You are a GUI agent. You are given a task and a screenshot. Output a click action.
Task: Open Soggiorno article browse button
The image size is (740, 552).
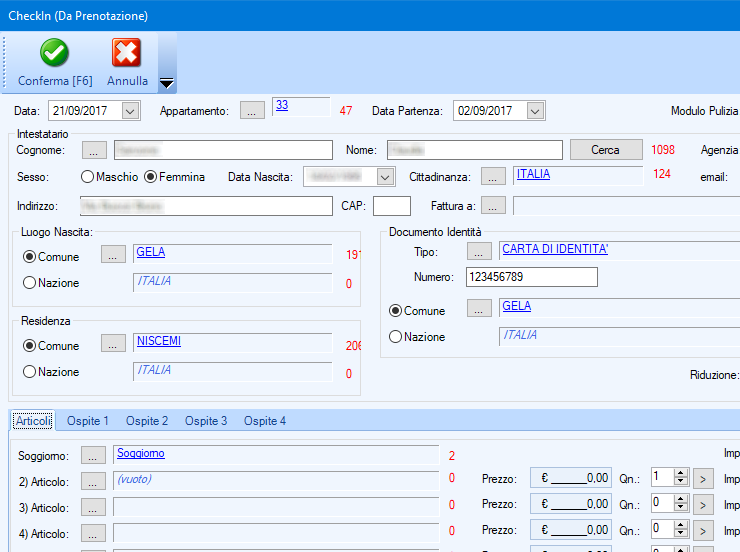tap(94, 455)
